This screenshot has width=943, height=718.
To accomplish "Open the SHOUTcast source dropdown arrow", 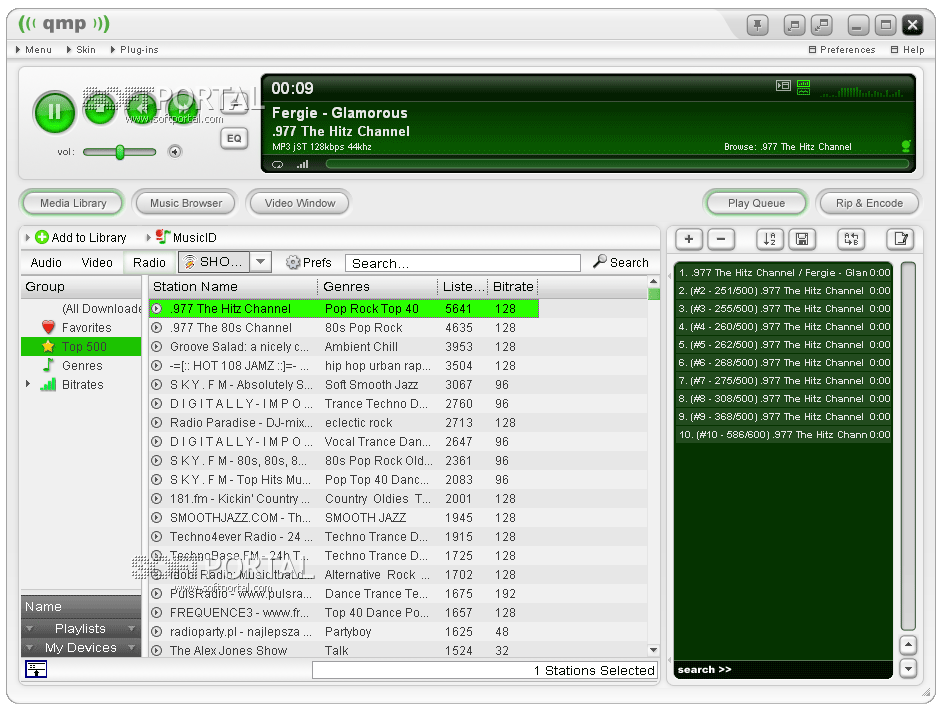I will point(260,262).
